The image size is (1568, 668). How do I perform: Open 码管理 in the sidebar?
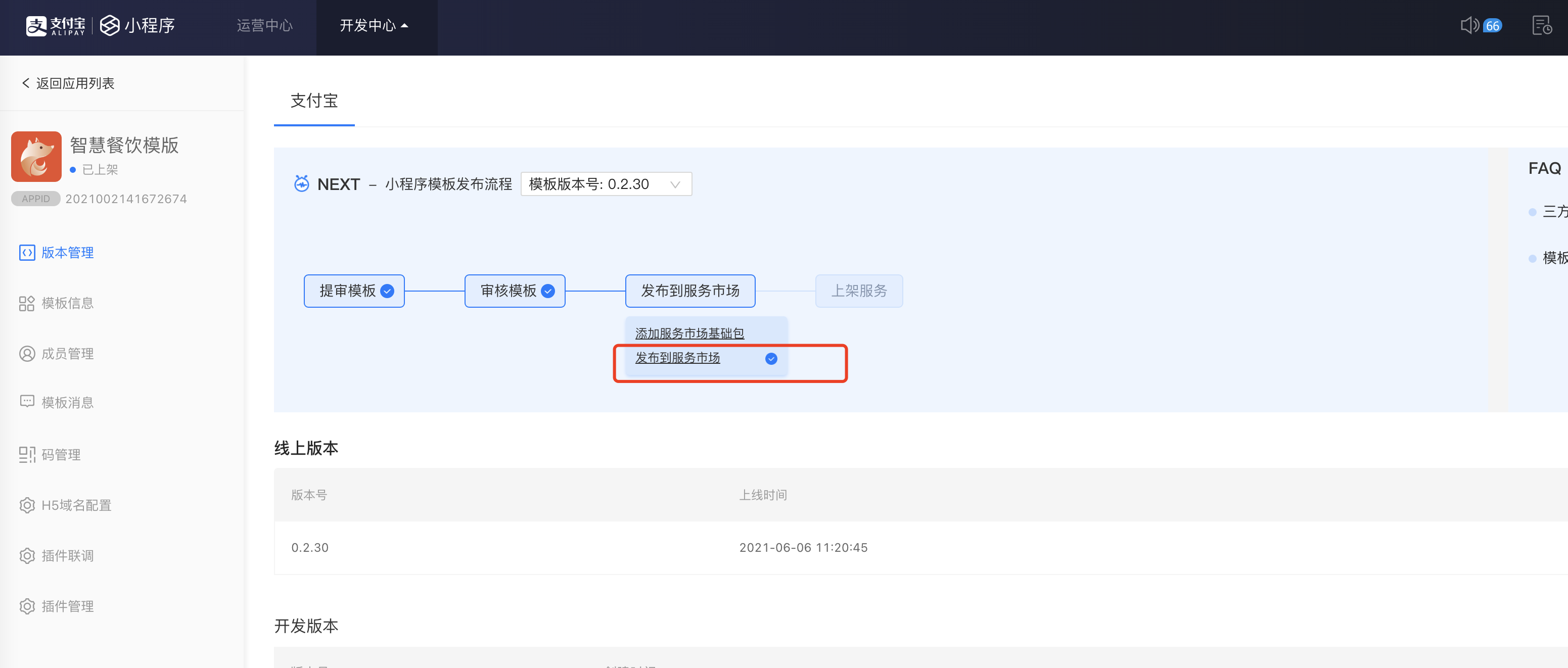pyautogui.click(x=61, y=454)
